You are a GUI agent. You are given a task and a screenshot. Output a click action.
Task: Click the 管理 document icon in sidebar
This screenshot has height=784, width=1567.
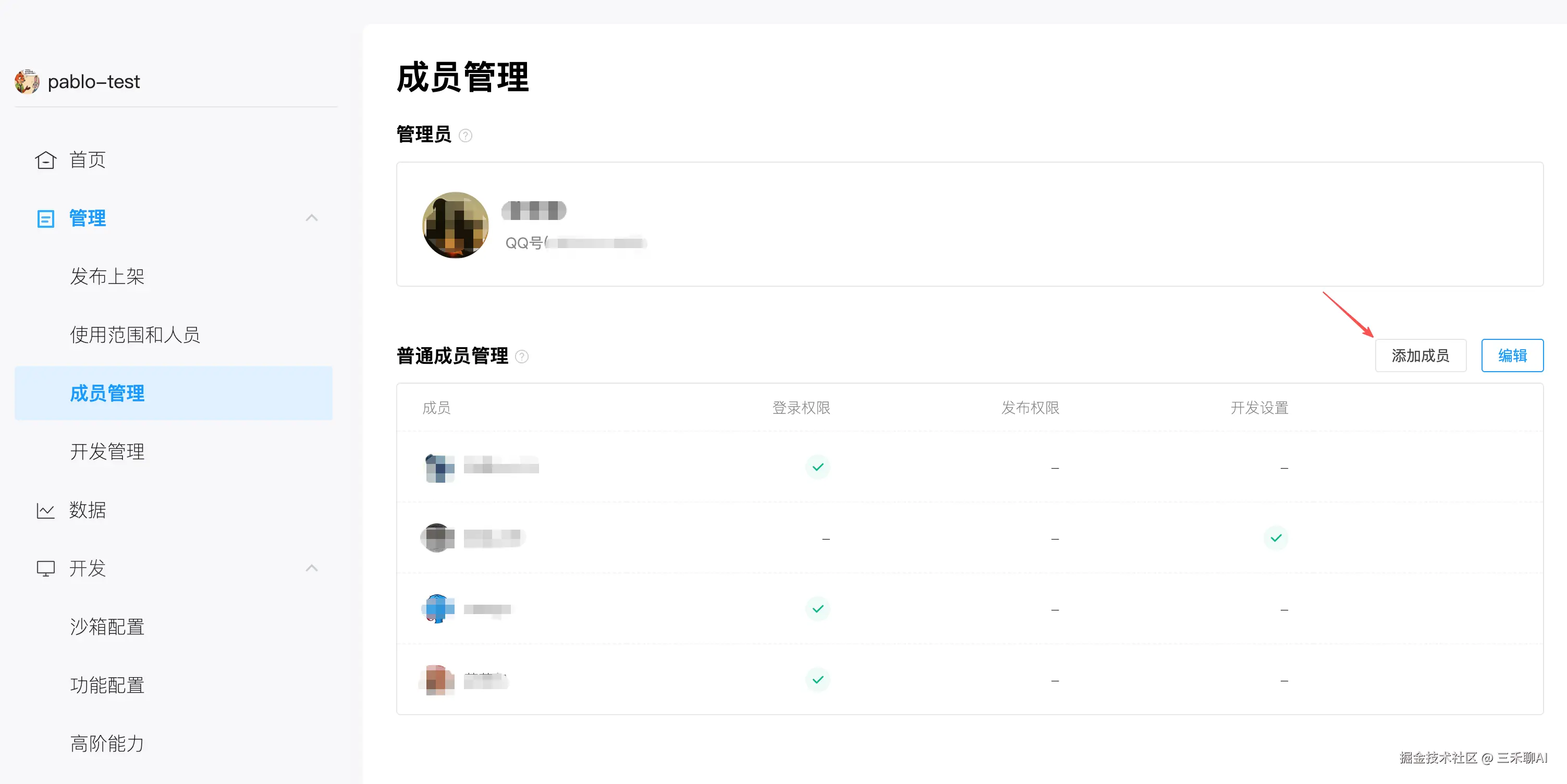pyautogui.click(x=46, y=218)
